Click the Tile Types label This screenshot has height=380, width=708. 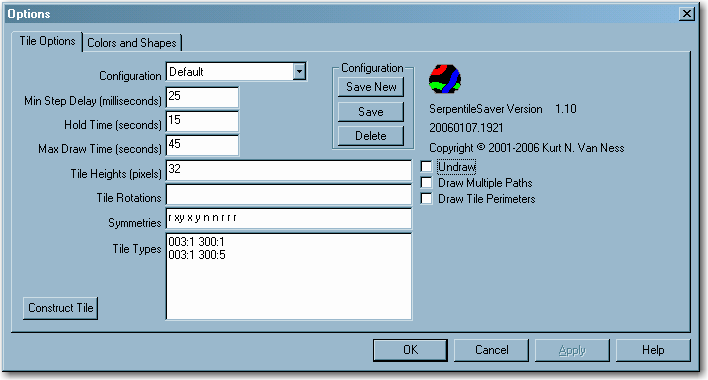click(137, 249)
